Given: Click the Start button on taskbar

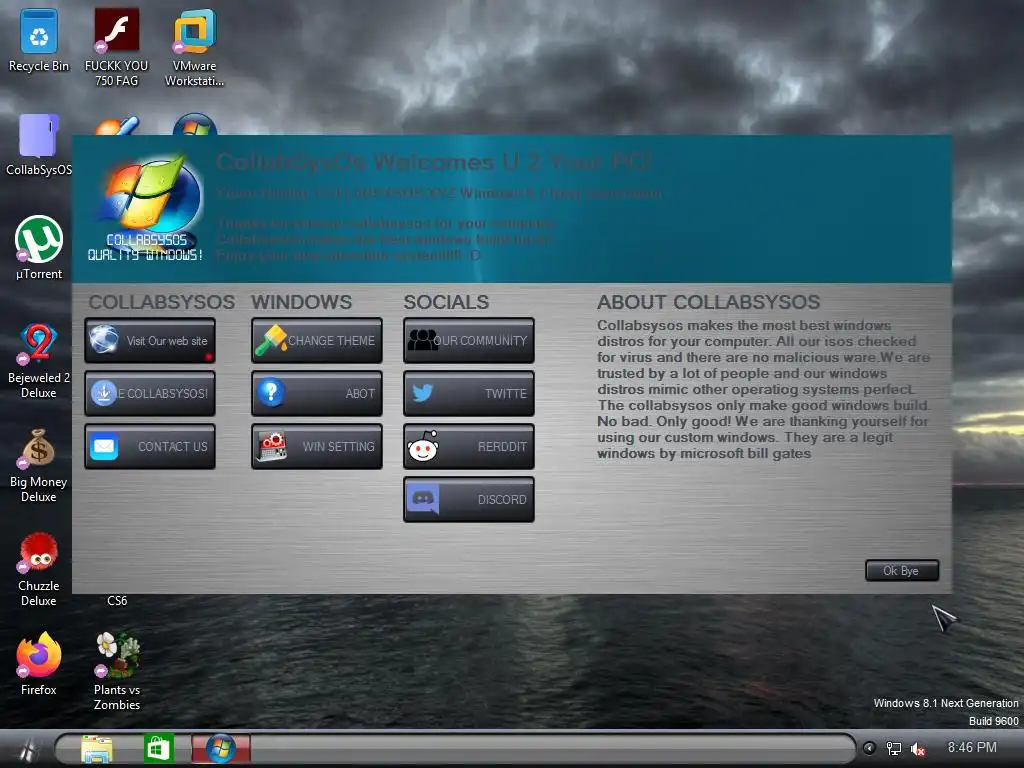Looking at the screenshot, I should pos(26,749).
